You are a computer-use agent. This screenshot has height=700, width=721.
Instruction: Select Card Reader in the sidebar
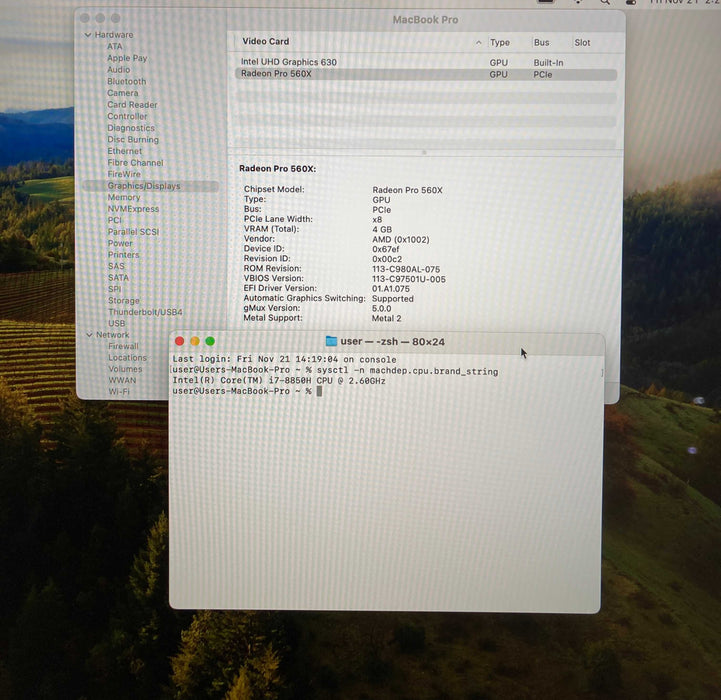tap(132, 104)
